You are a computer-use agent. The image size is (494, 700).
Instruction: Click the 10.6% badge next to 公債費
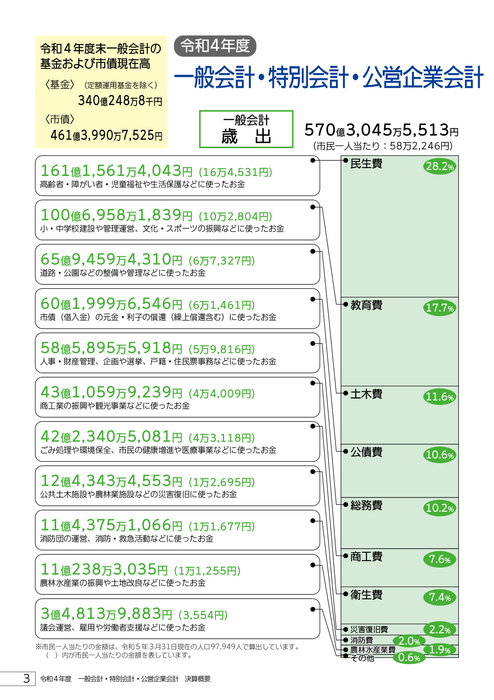point(440,454)
